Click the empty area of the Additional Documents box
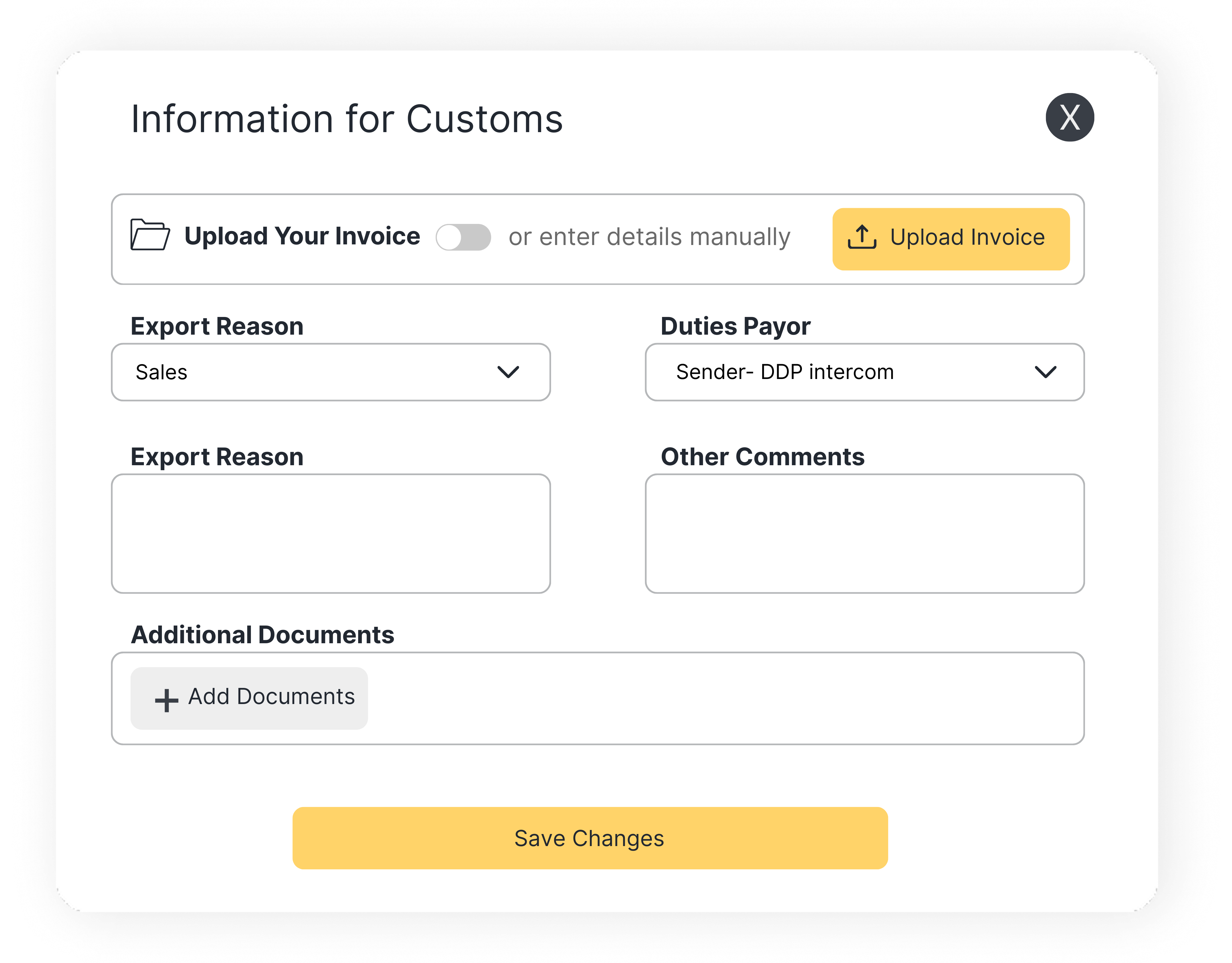 722,698
